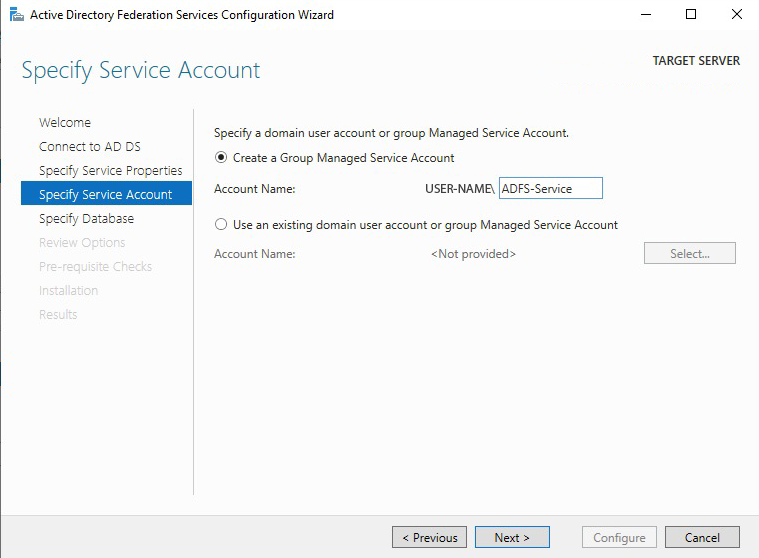Jump to Specify Database step
Image resolution: width=759 pixels, height=558 pixels.
pos(86,219)
